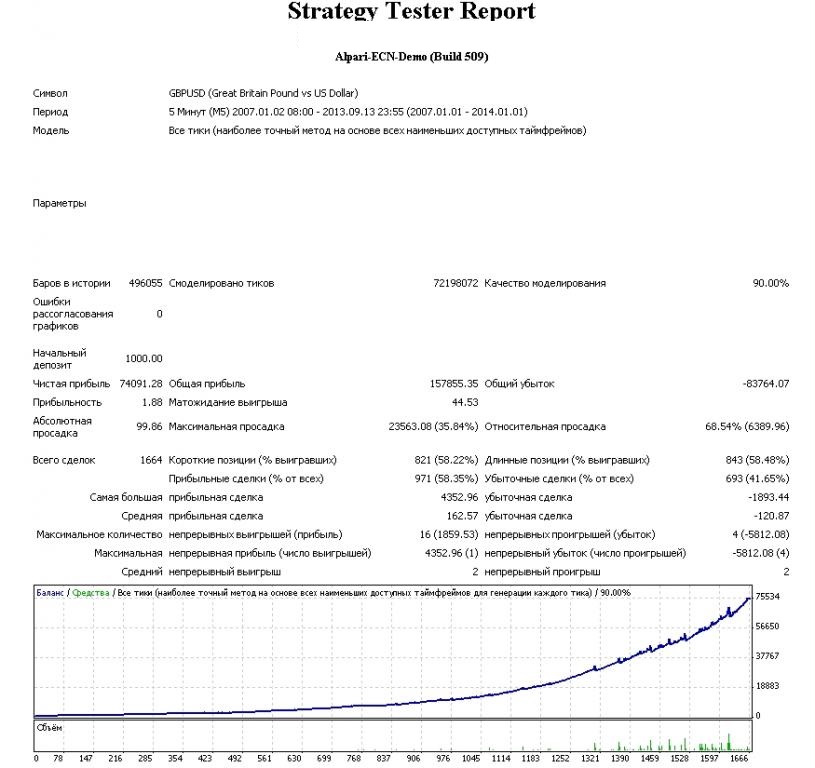Select consecutive wins value 16 (1859.53)

pos(449,535)
